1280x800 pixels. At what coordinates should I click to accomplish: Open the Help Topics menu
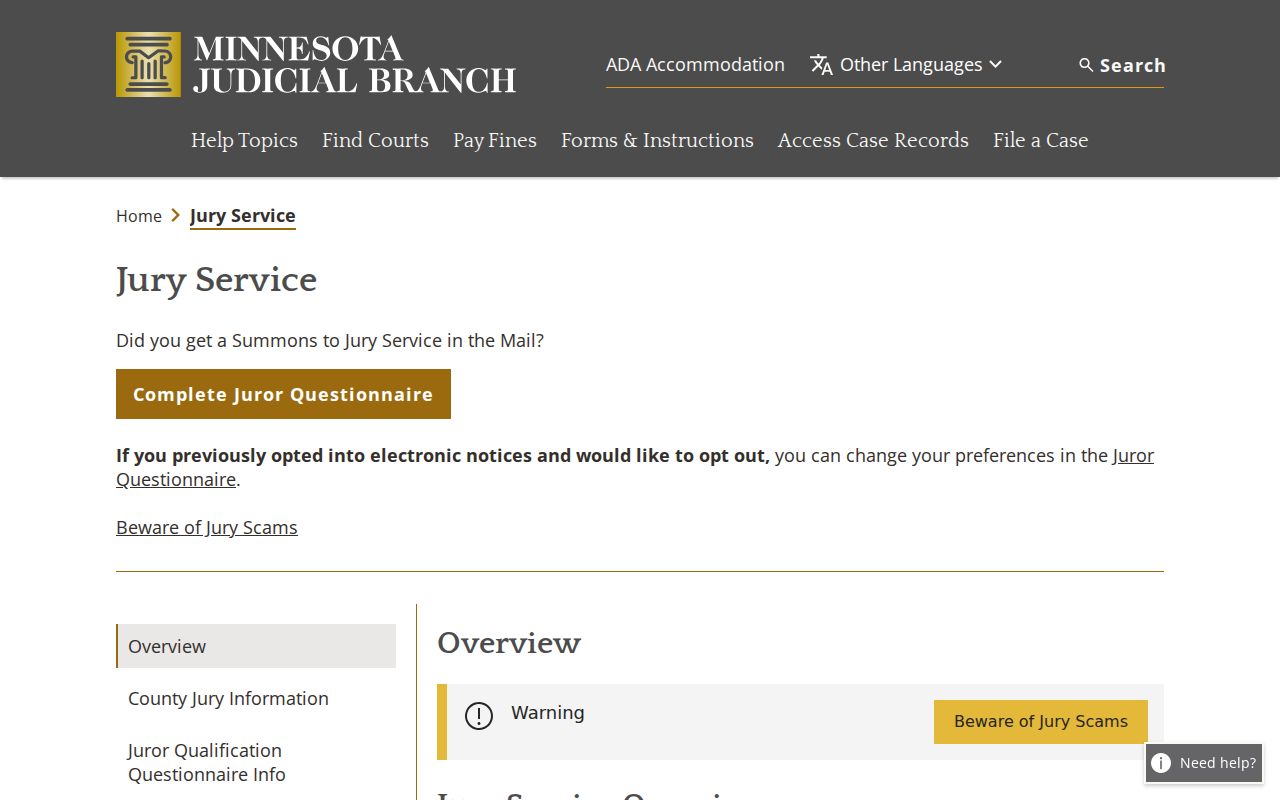[x=244, y=140]
